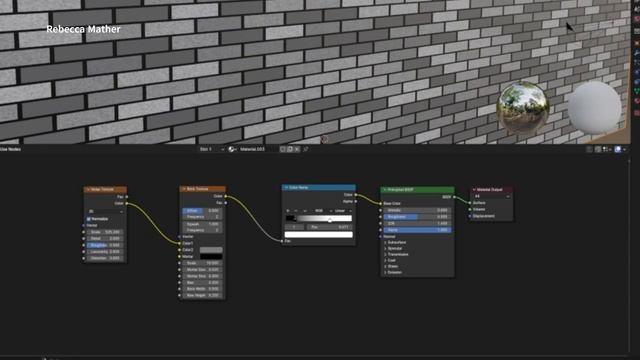The width and height of the screenshot is (640, 360).
Task: Open the overlay options dropdown arrow
Action: tap(624, 149)
